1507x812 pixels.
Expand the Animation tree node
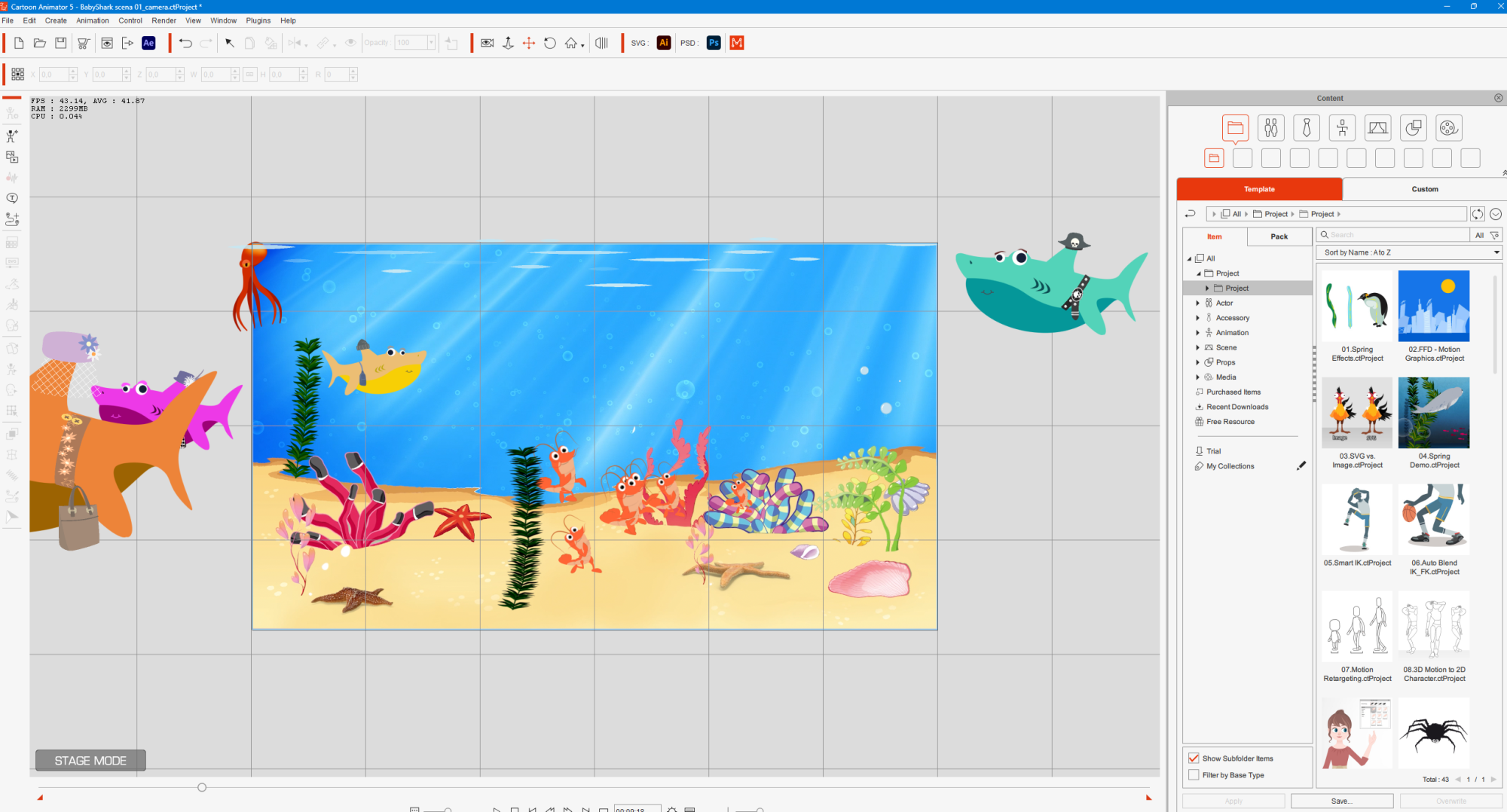click(x=1198, y=333)
